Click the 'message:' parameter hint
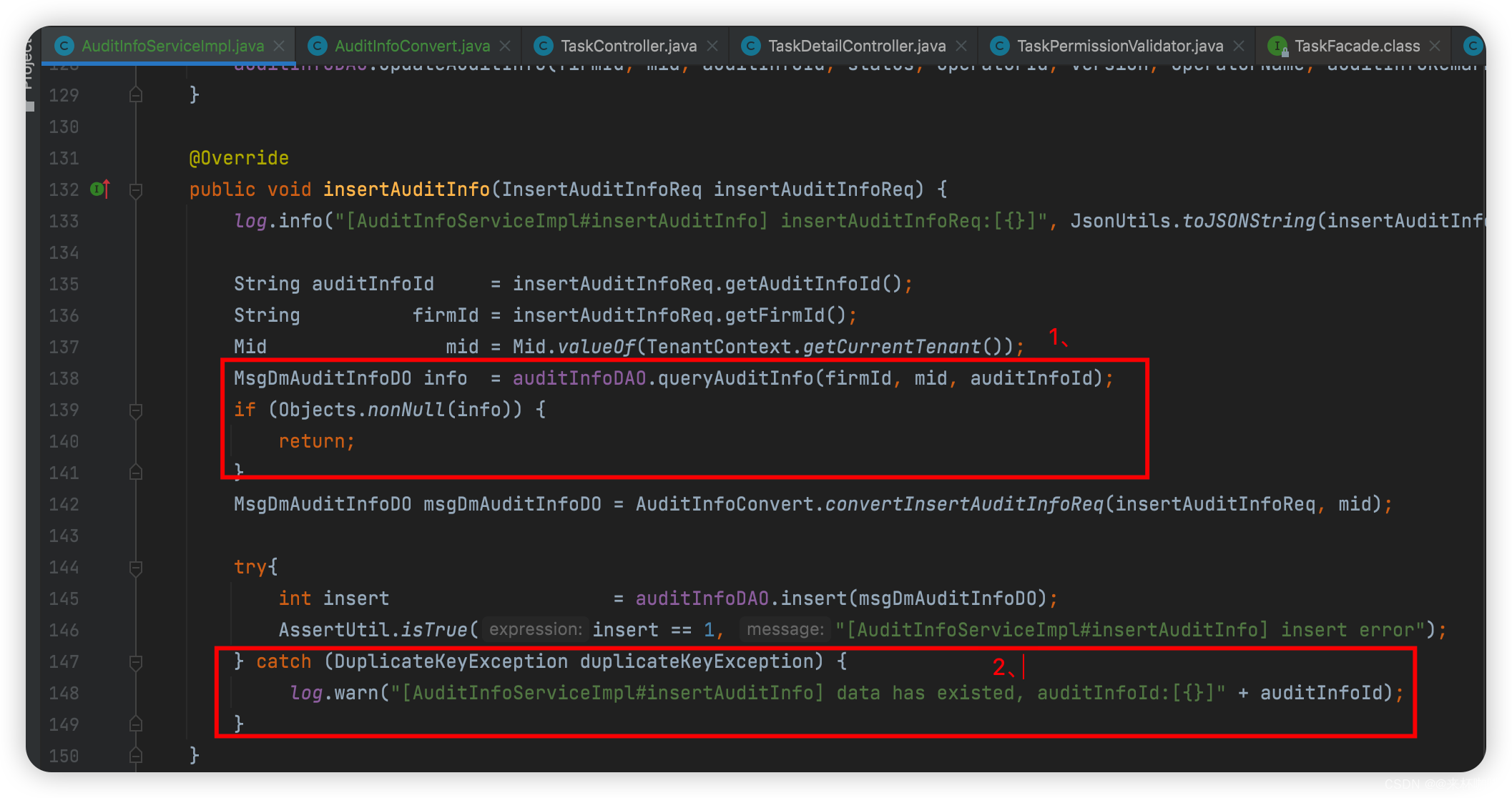 point(785,630)
